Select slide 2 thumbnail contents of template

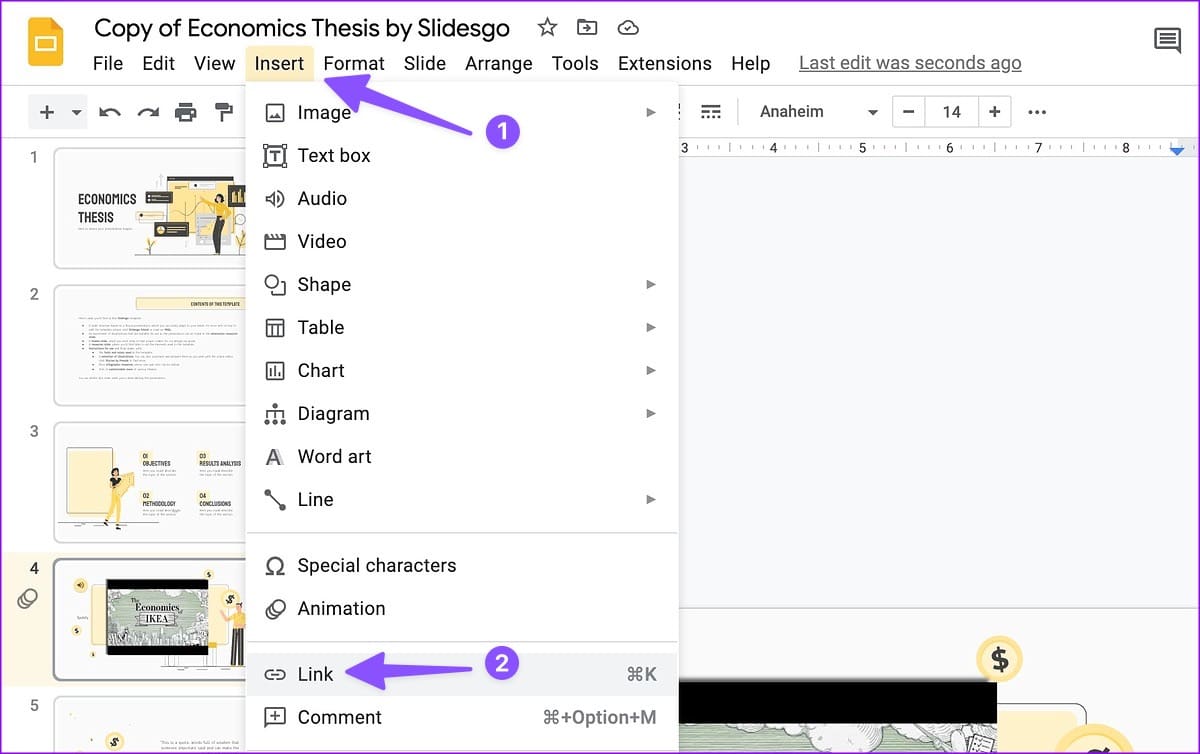[x=150, y=345]
